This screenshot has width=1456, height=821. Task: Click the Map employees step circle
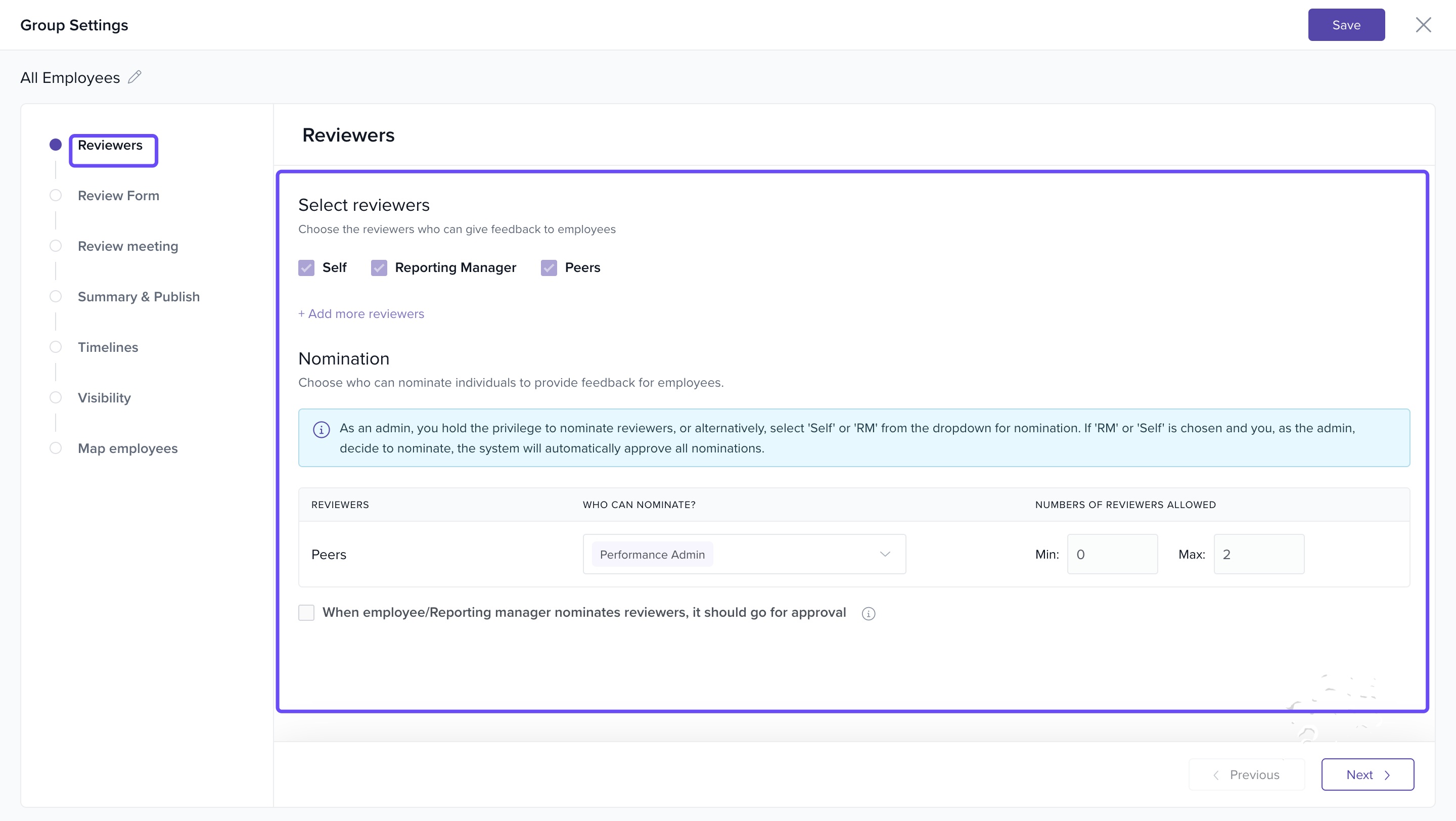click(x=56, y=448)
